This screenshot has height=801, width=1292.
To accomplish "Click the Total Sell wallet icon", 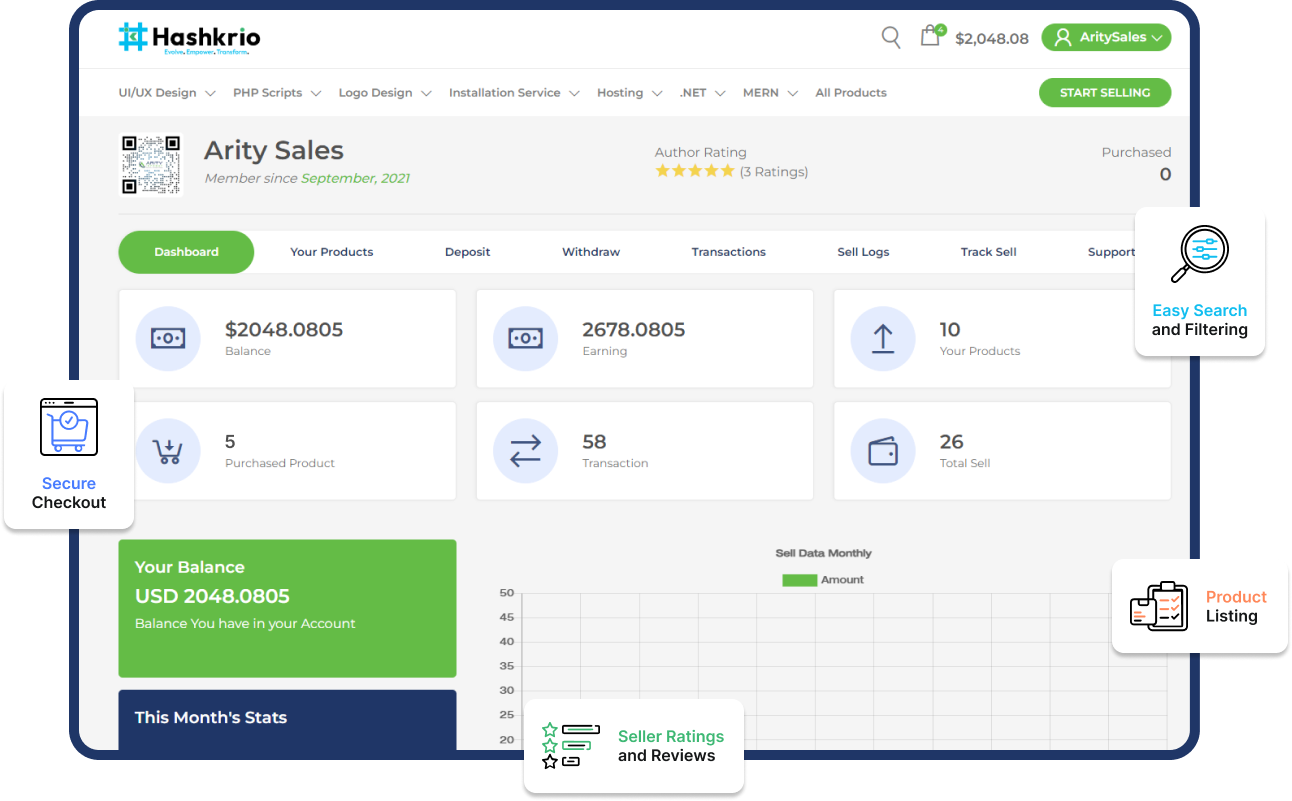I will 882,451.
